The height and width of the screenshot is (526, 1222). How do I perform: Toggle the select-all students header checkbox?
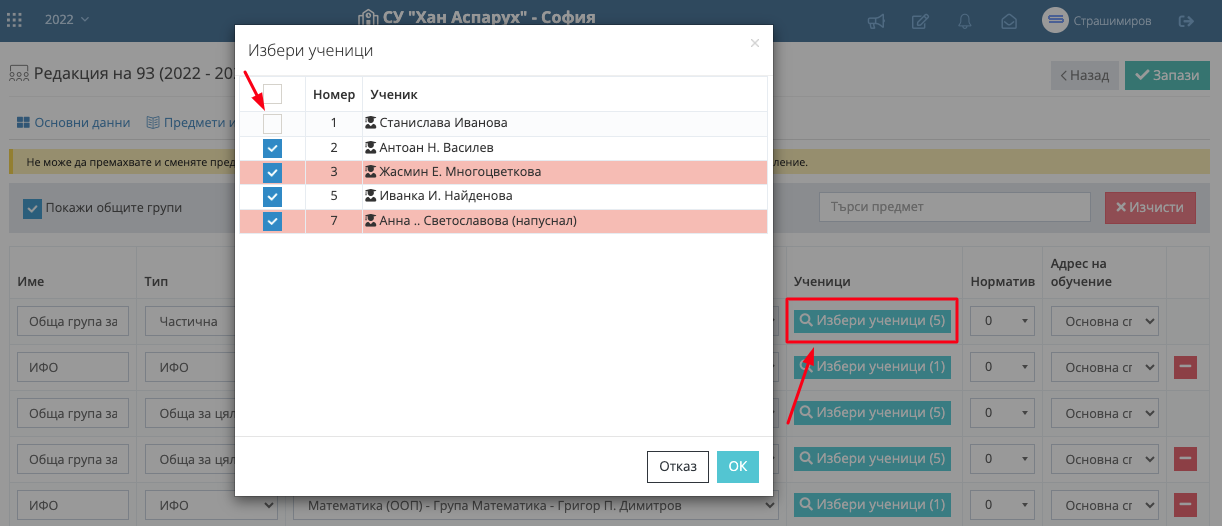[272, 94]
